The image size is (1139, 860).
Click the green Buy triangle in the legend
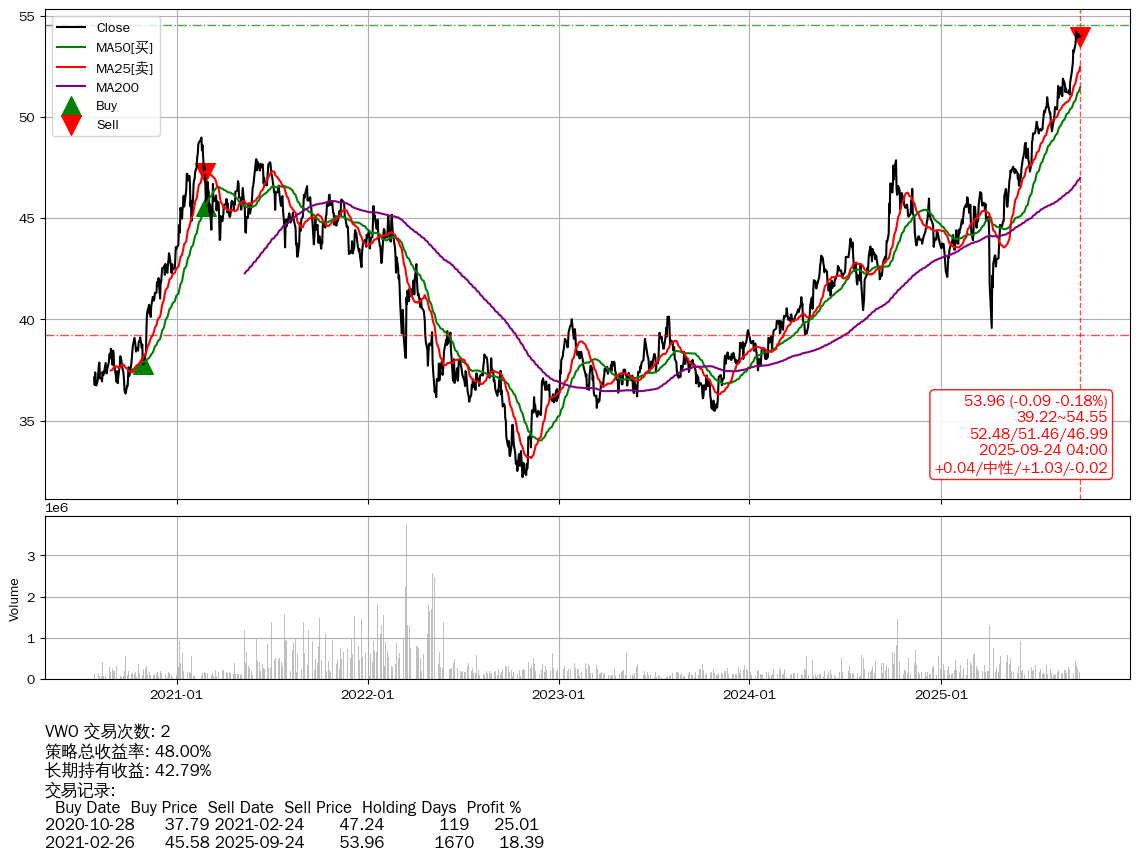(x=71, y=106)
